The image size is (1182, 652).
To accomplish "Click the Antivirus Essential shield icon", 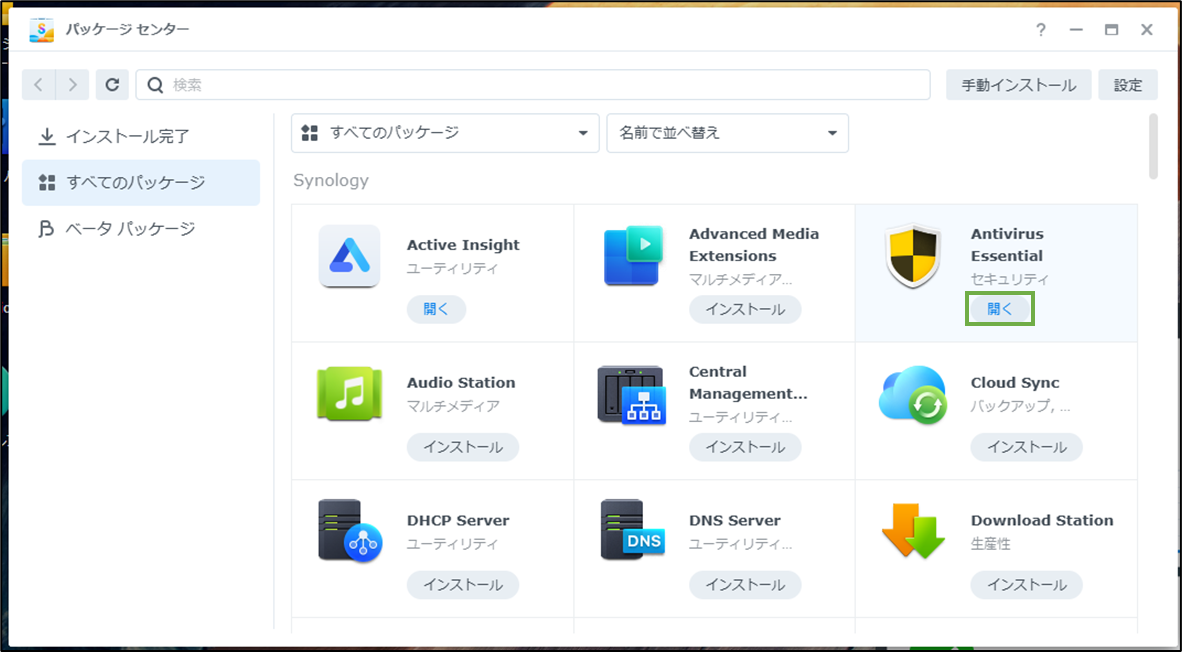I will tap(913, 256).
